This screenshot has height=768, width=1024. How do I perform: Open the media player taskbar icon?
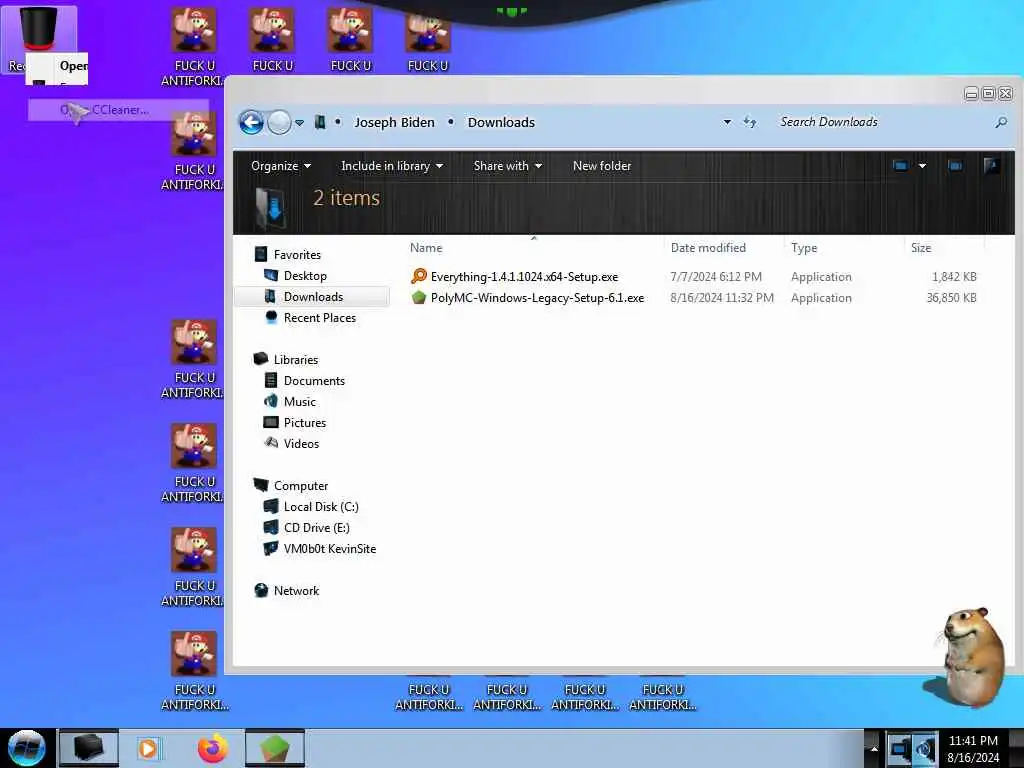point(148,748)
